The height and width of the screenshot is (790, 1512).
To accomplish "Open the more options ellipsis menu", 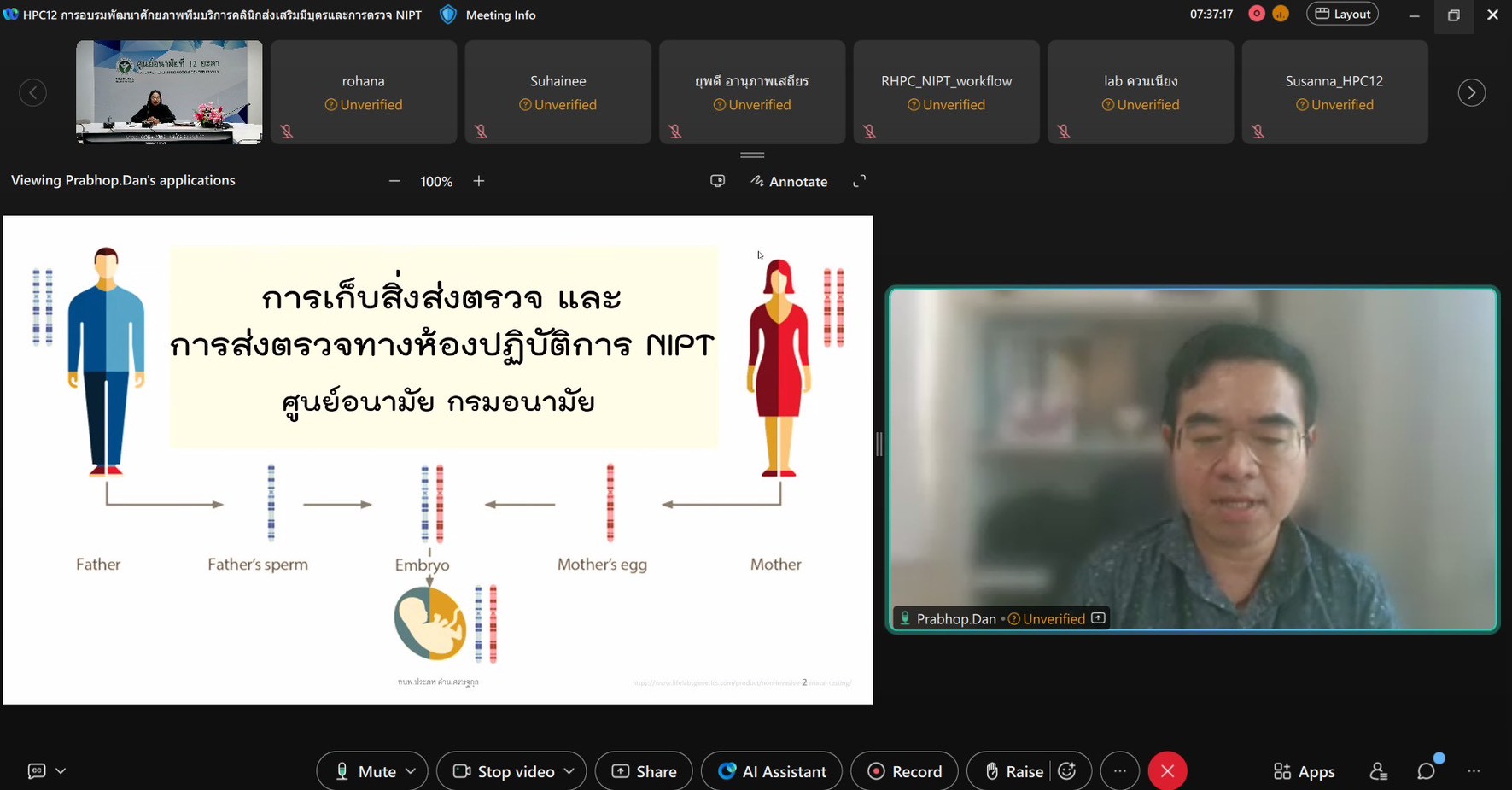I will click(x=1120, y=771).
